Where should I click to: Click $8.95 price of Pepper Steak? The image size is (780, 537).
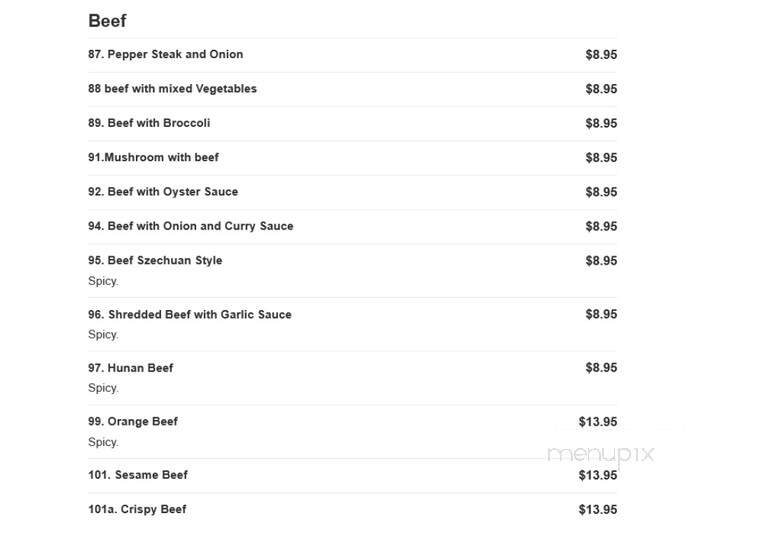click(x=601, y=55)
